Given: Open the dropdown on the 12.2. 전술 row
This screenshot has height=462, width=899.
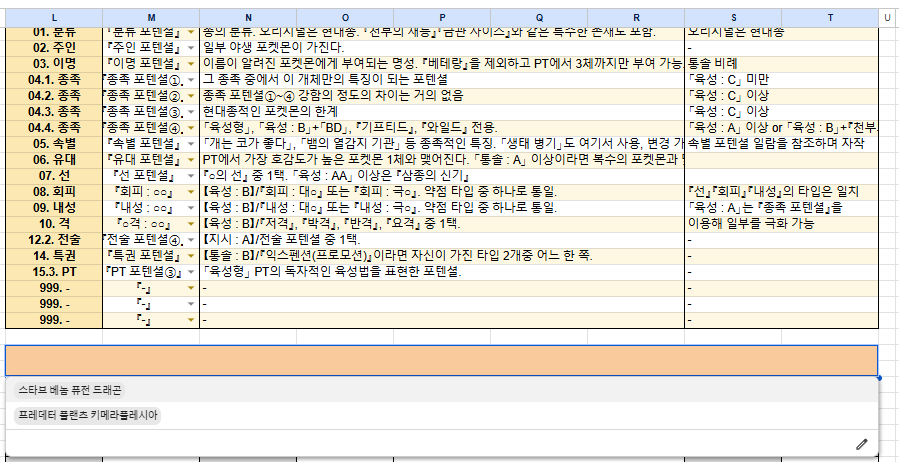Looking at the screenshot, I should click(191, 240).
